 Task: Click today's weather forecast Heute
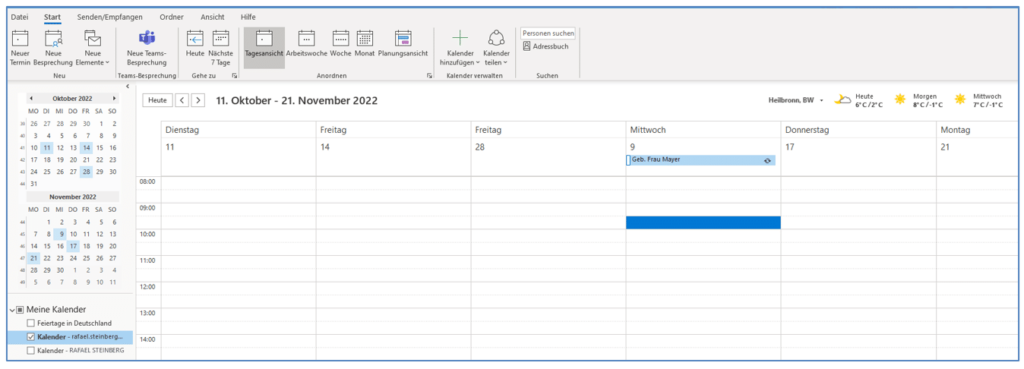pos(859,100)
